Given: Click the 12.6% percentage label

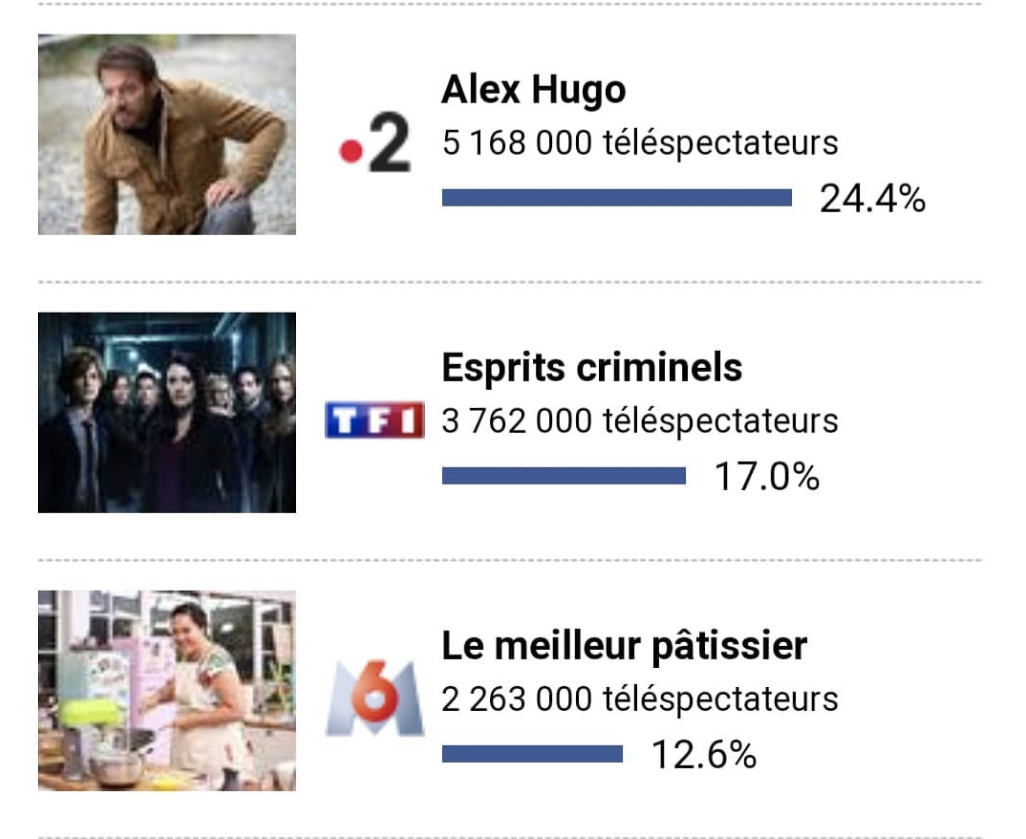Looking at the screenshot, I should tap(703, 754).
